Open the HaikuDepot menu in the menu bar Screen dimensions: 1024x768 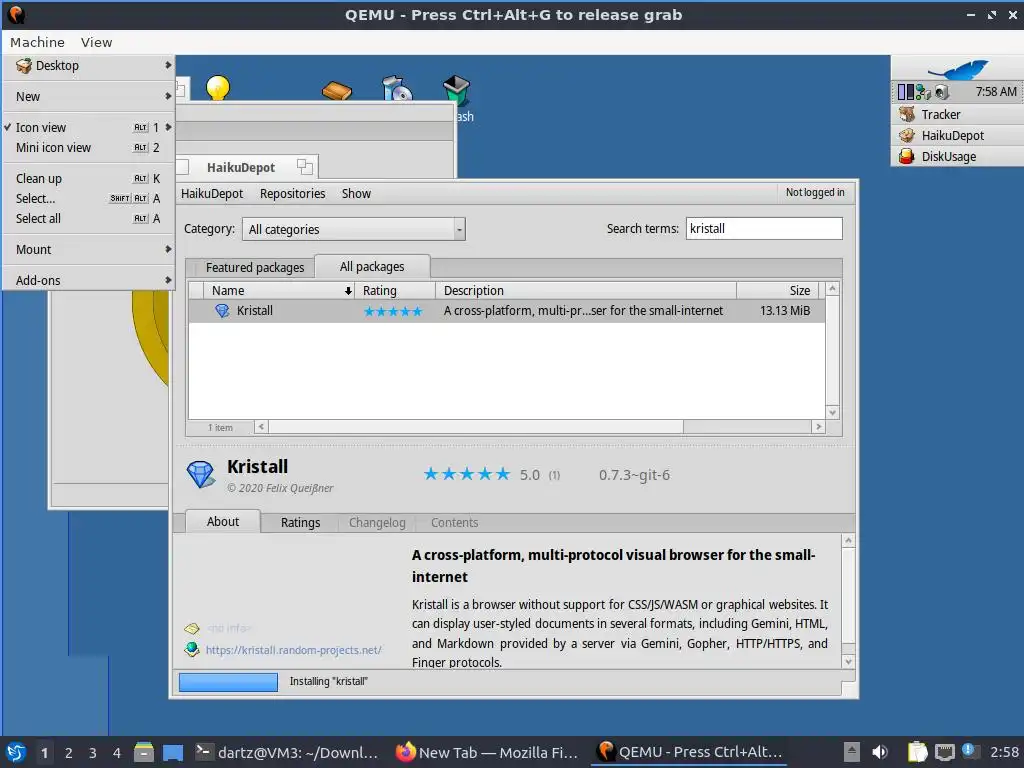coord(212,193)
